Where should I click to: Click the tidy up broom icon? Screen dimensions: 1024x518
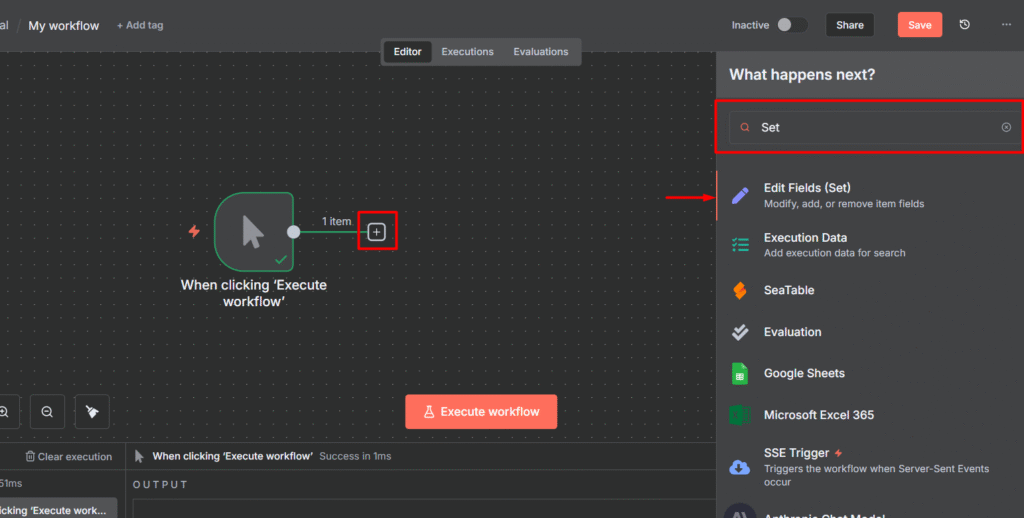pos(92,411)
